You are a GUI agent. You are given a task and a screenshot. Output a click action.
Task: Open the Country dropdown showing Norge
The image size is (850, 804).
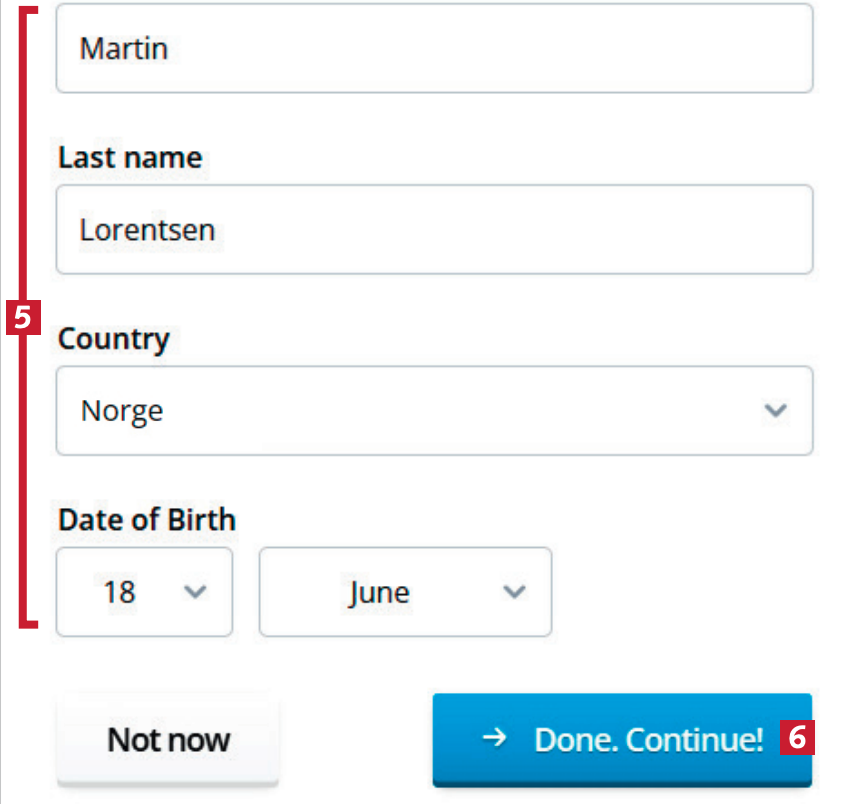pos(434,411)
